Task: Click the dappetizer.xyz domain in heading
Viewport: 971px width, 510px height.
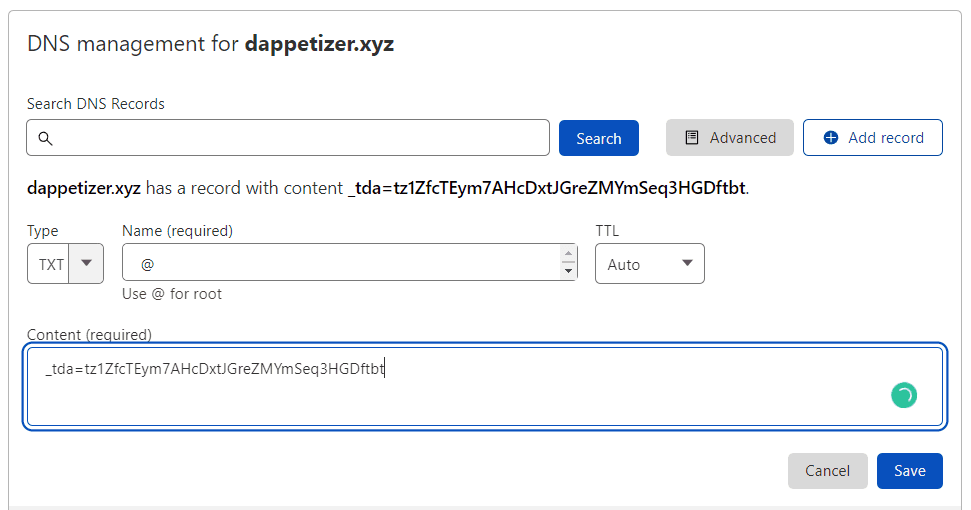Action: pyautogui.click(x=319, y=44)
